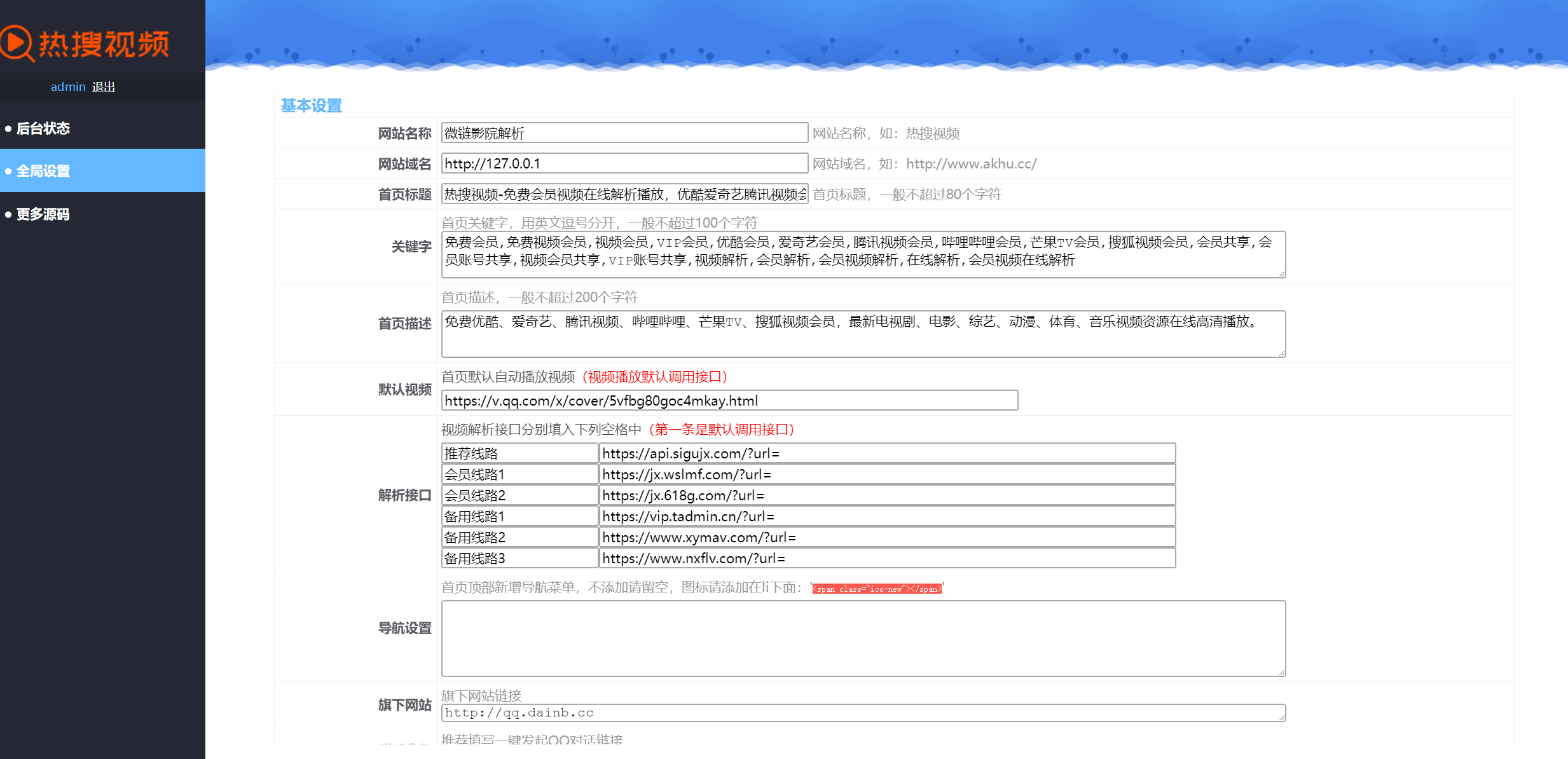Screen dimensions: 1568x759
Task: Click the 网站域名 input with http://127.0.0.1
Action: click(624, 163)
